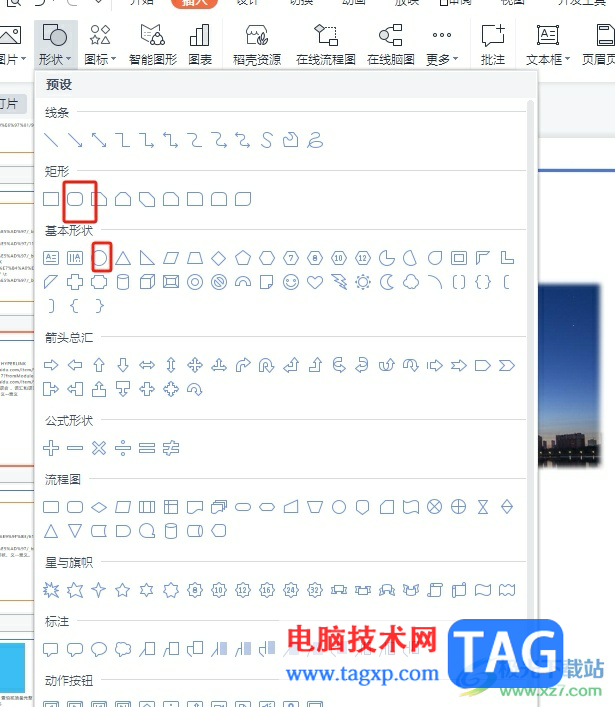Select the five-point star shape
This screenshot has width=615, height=707.
(123, 590)
